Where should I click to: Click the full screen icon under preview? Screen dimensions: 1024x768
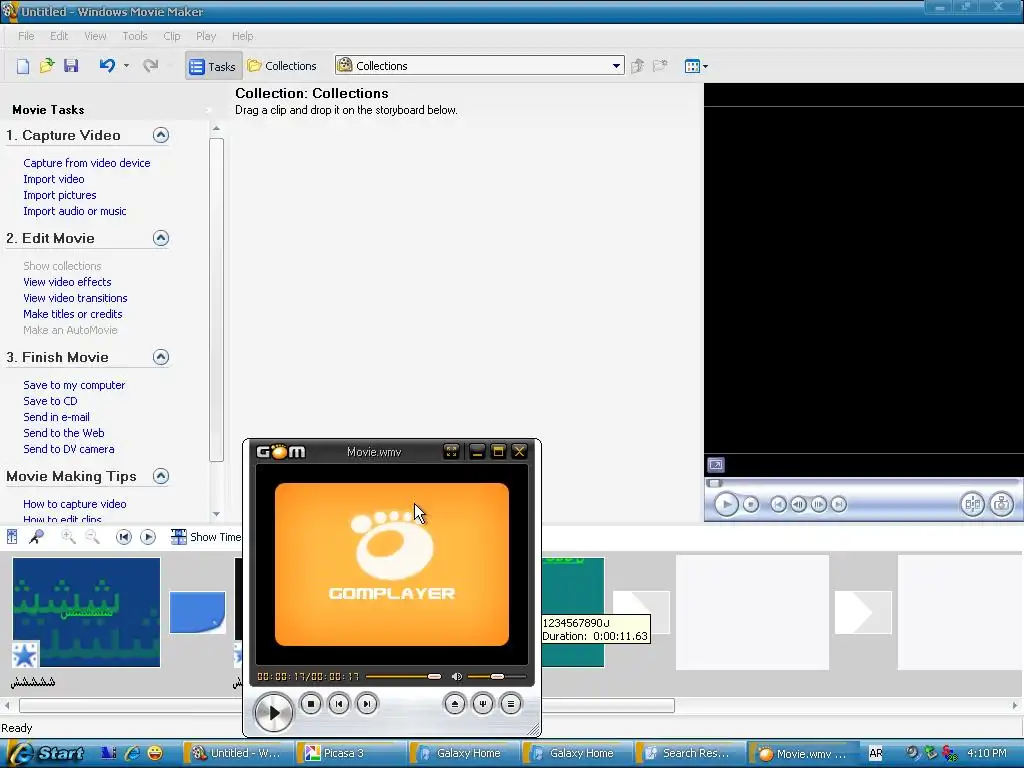click(x=716, y=465)
